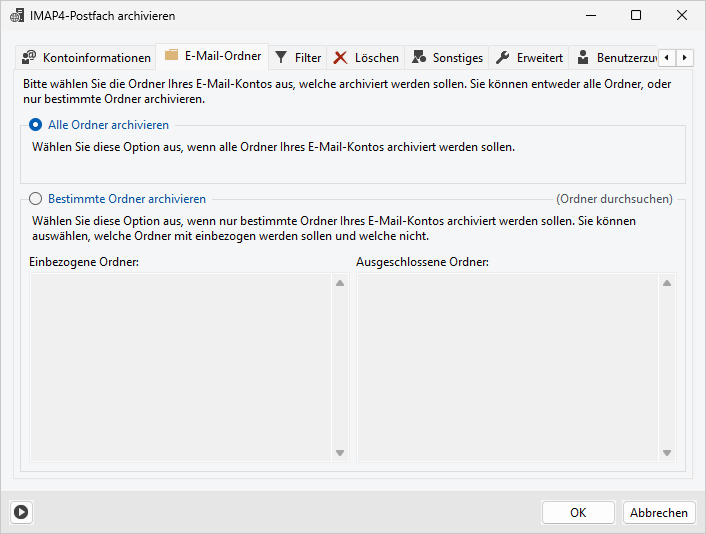Click the Abbrechen button
Screen dimensions: 706x534
coord(658,512)
